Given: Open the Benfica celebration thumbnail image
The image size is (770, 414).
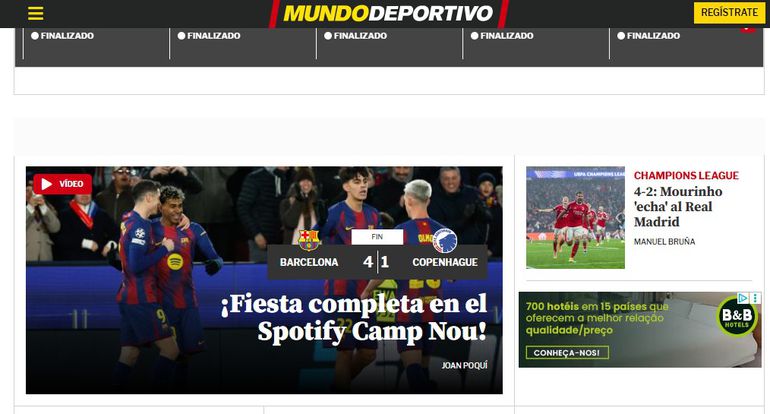Looking at the screenshot, I should (576, 218).
